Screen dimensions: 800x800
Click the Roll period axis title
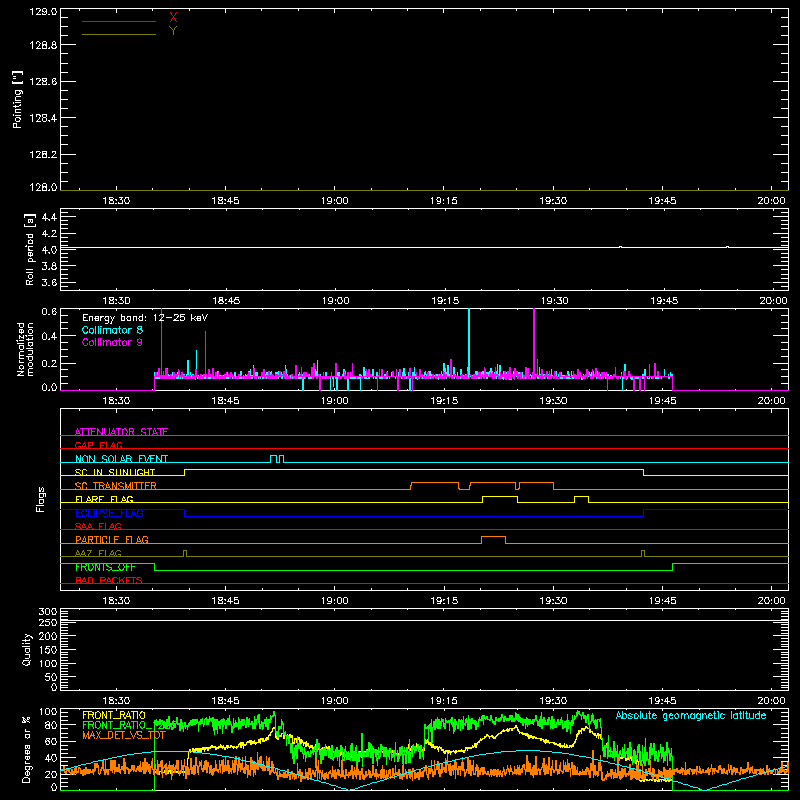click(x=30, y=249)
